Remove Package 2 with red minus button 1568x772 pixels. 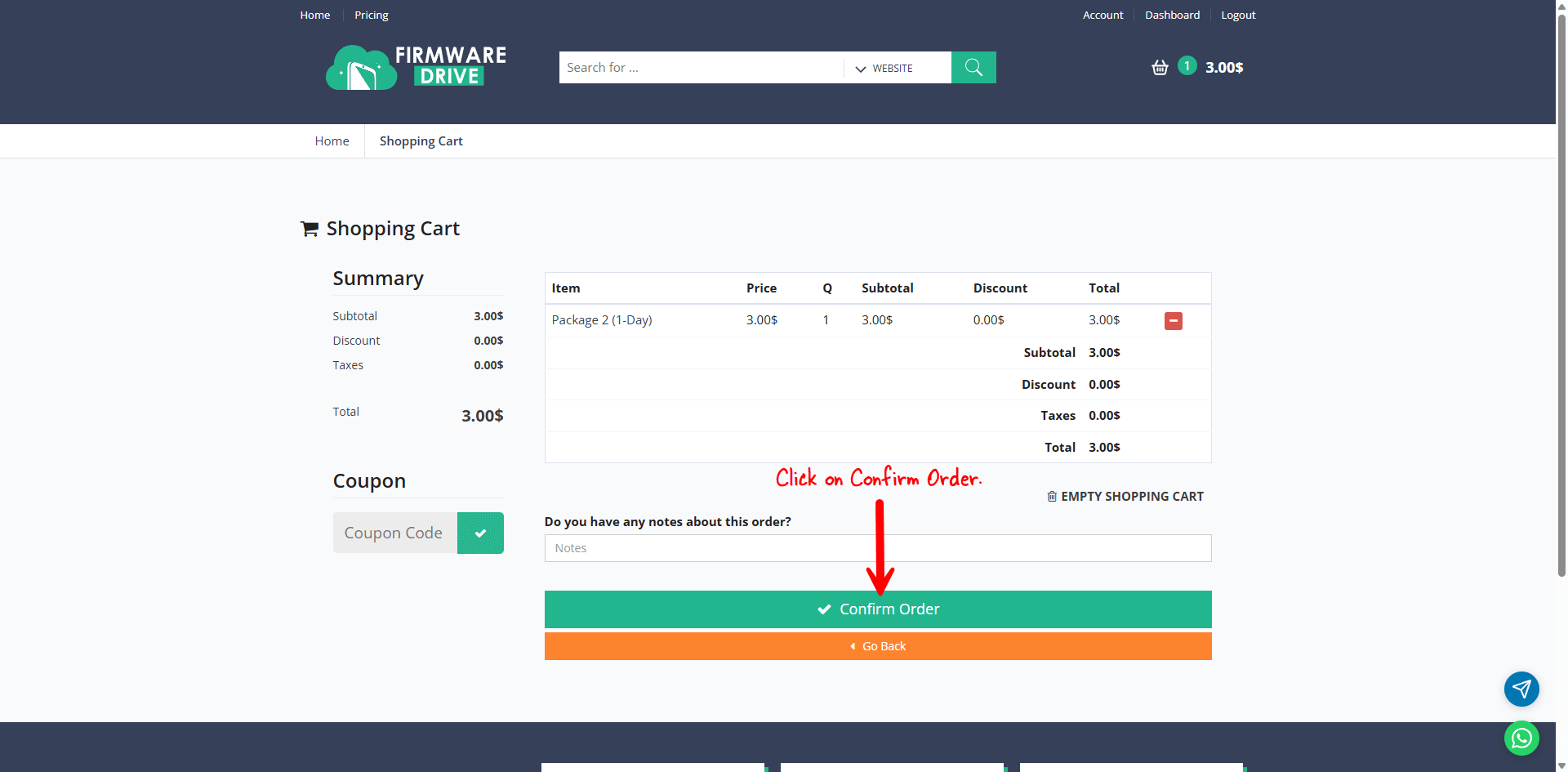coord(1173,321)
